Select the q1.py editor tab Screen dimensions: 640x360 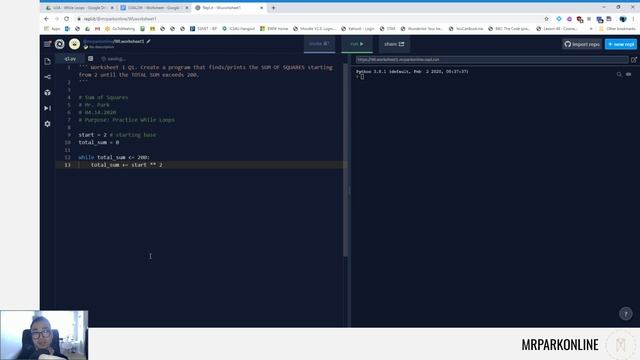pos(70,59)
